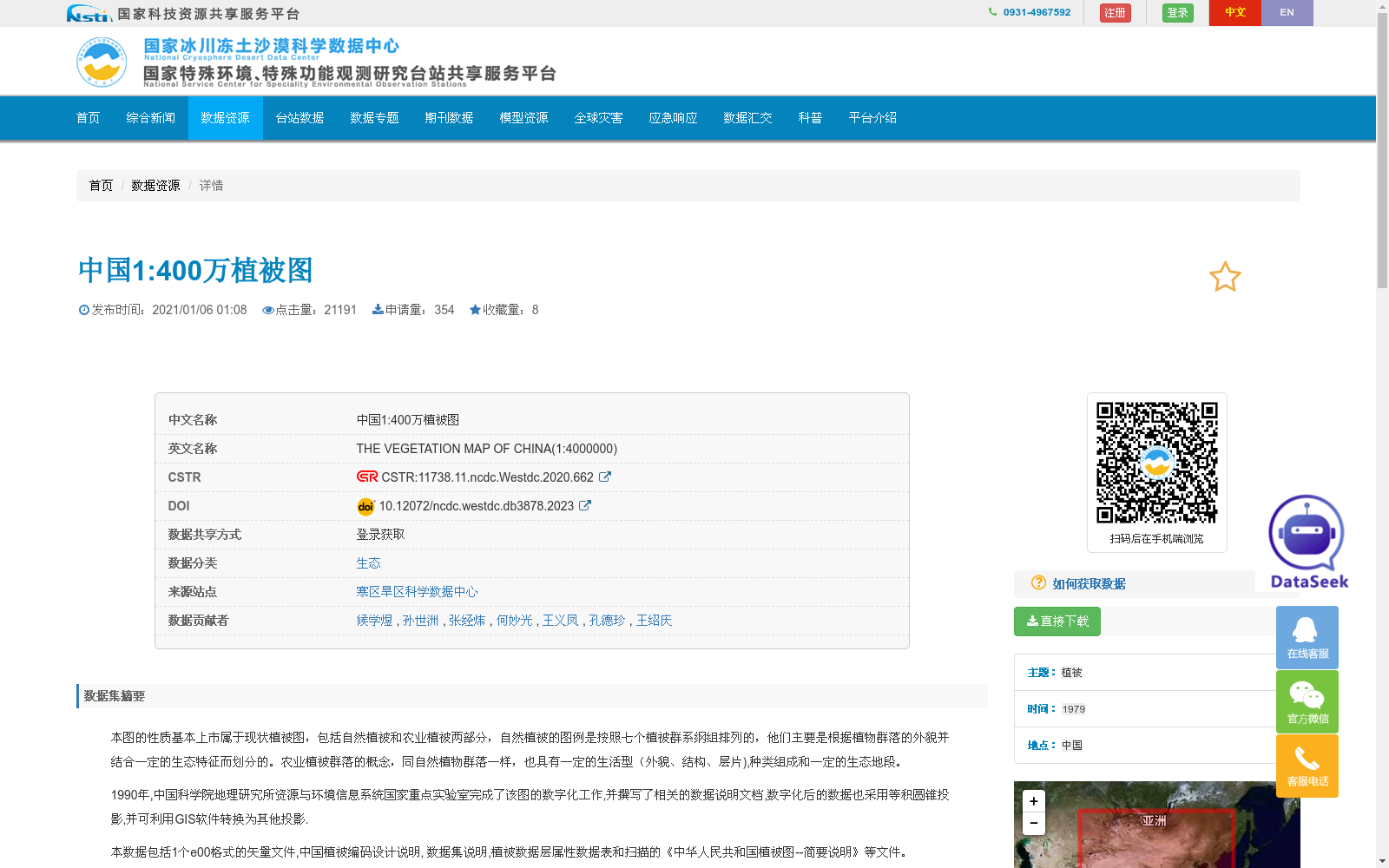
Task: Favorite this dataset with star icon
Action: point(1225,277)
